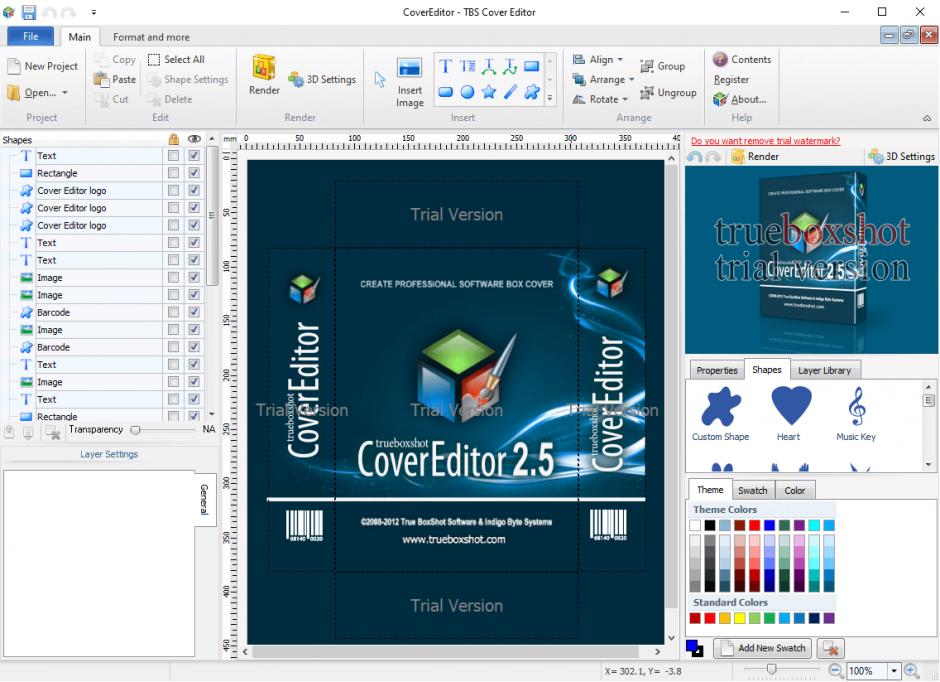Click New Project icon
This screenshot has height=682, width=940.
tap(14, 66)
